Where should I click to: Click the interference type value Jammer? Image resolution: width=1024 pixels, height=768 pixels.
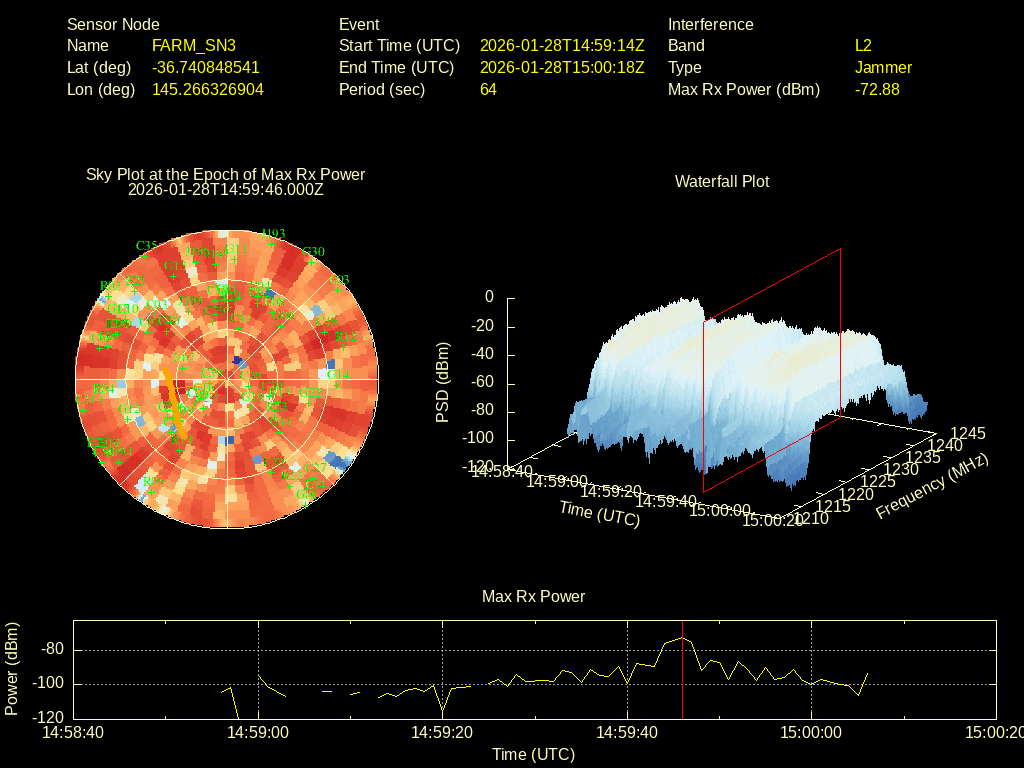pos(883,67)
